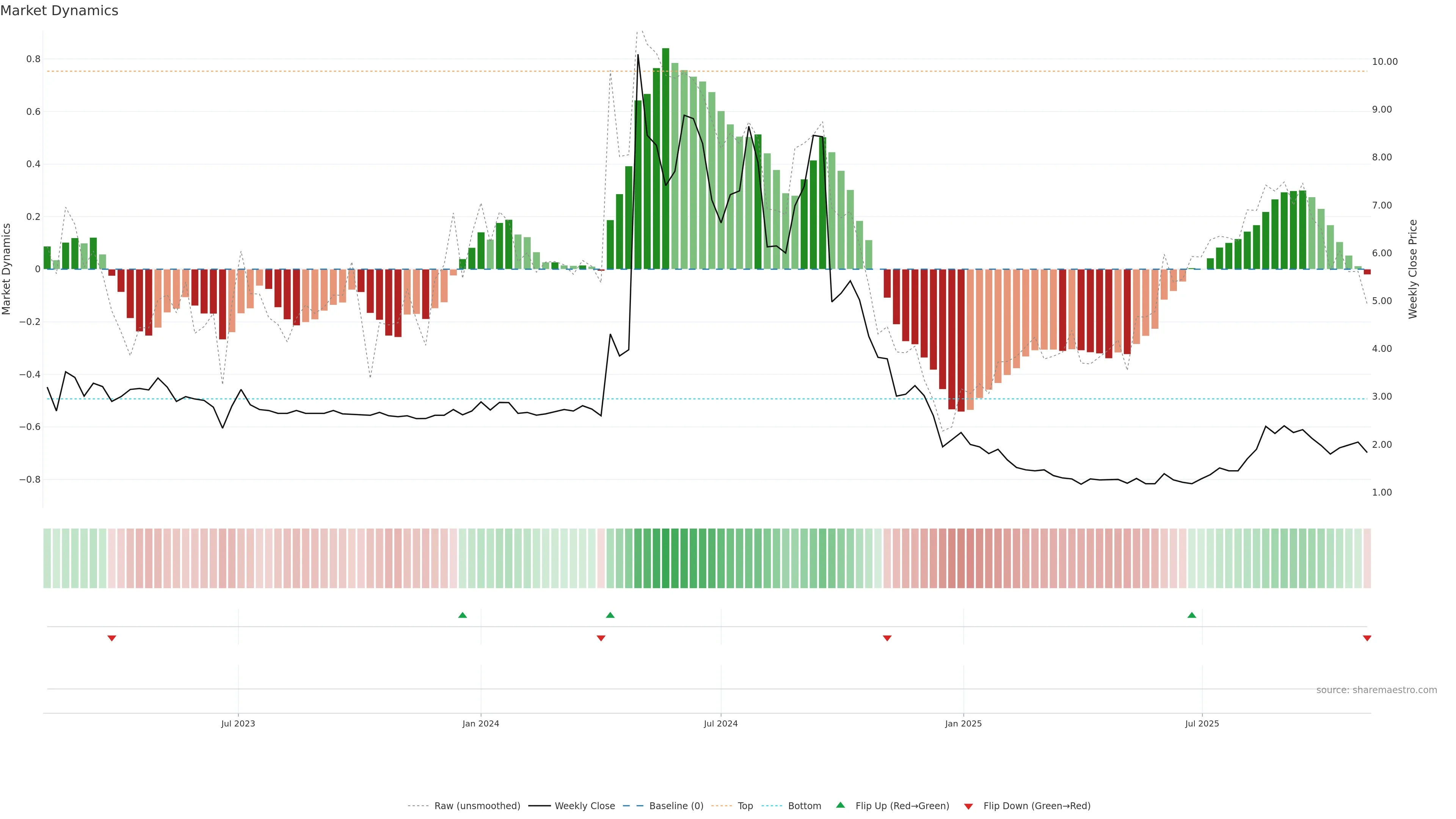
Task: Click the source: sharemaestro.com text
Action: 1376,690
